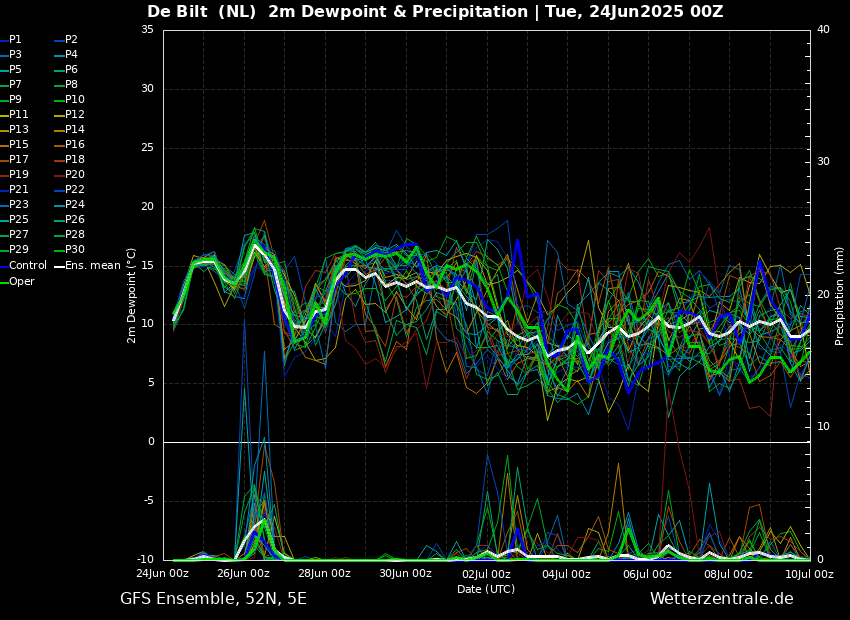Viewport: 850px width, 620px height.
Task: Click the 2m Dewpoint (°C) axis label
Action: [132, 295]
